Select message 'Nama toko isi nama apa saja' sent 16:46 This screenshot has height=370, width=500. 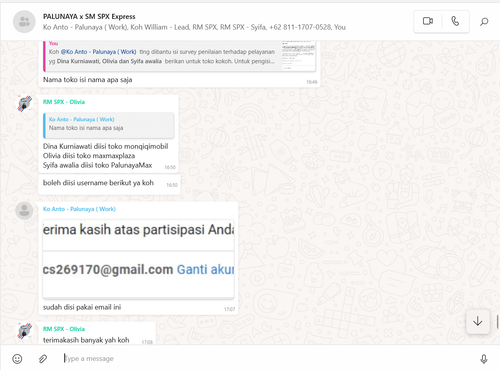87,80
